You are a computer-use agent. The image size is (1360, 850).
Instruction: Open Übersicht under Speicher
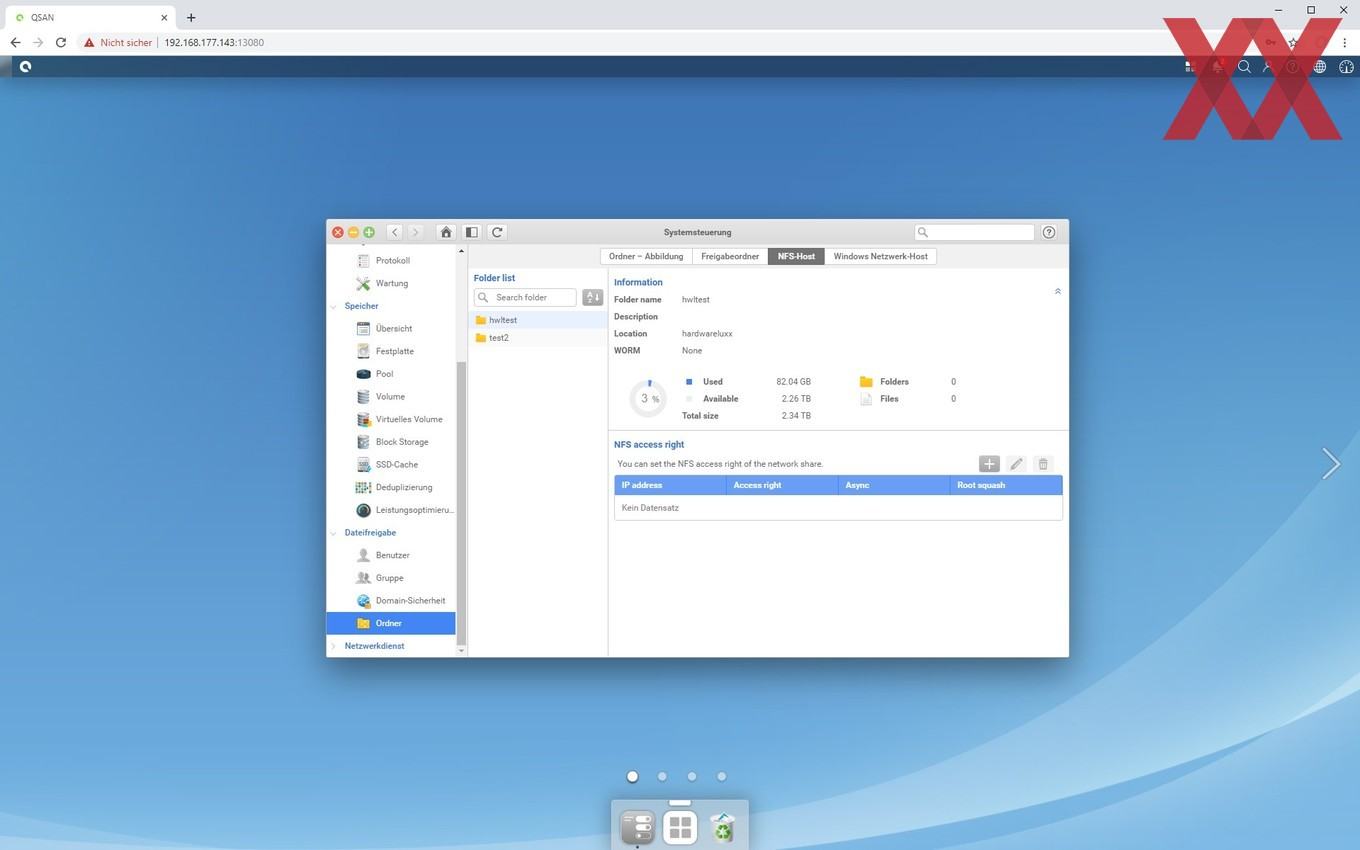(x=393, y=328)
